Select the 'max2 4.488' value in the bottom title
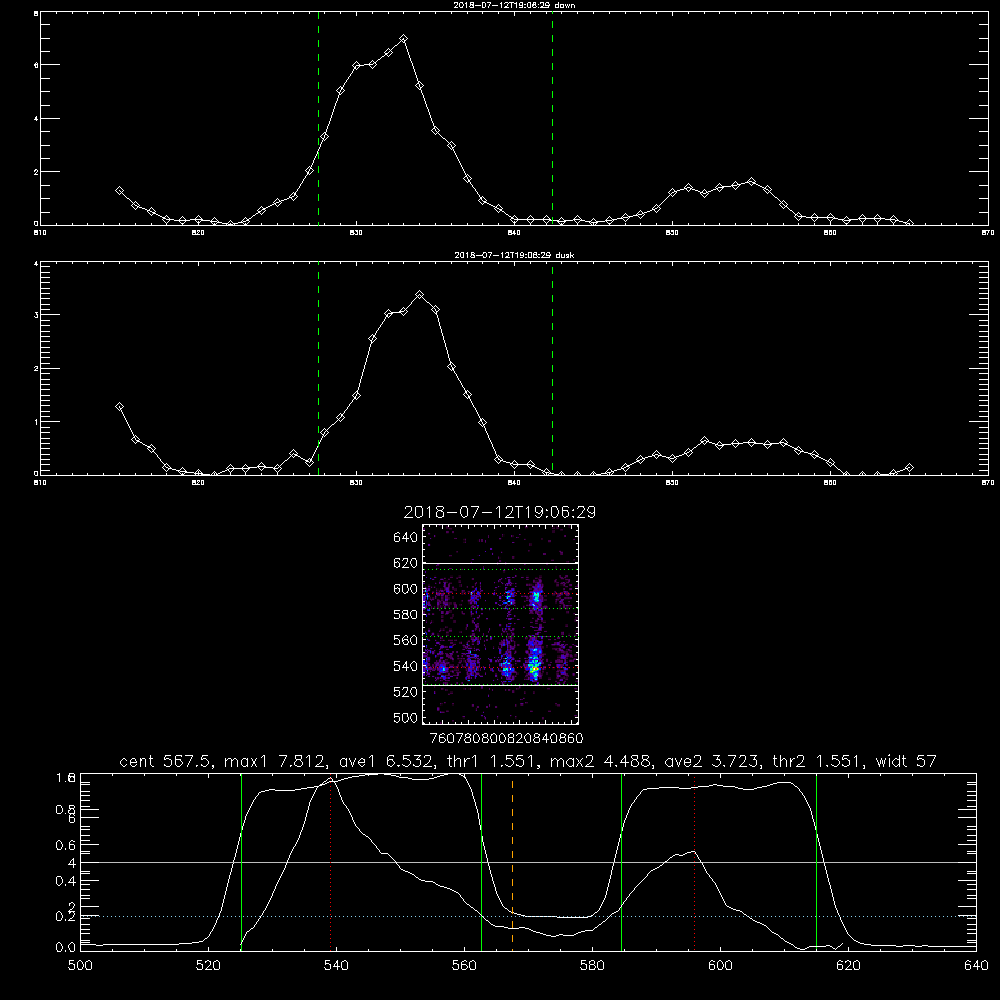1000x1000 pixels. (600, 761)
